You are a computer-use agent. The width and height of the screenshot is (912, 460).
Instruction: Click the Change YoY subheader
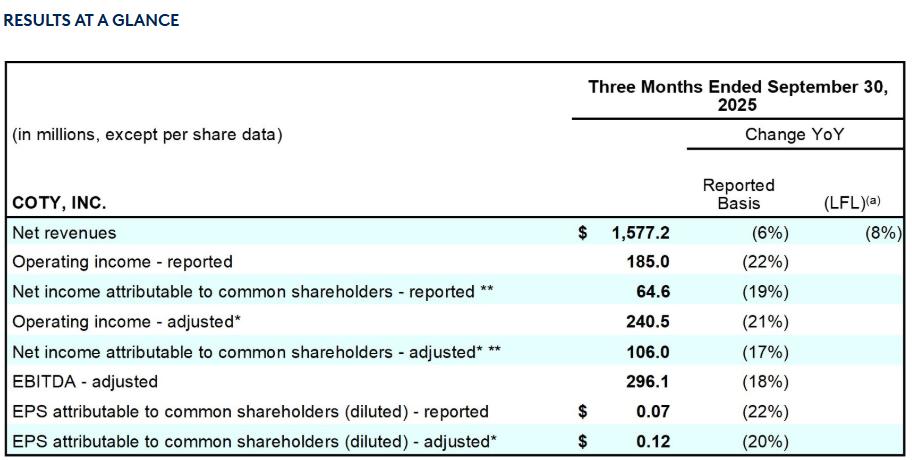coord(794,134)
